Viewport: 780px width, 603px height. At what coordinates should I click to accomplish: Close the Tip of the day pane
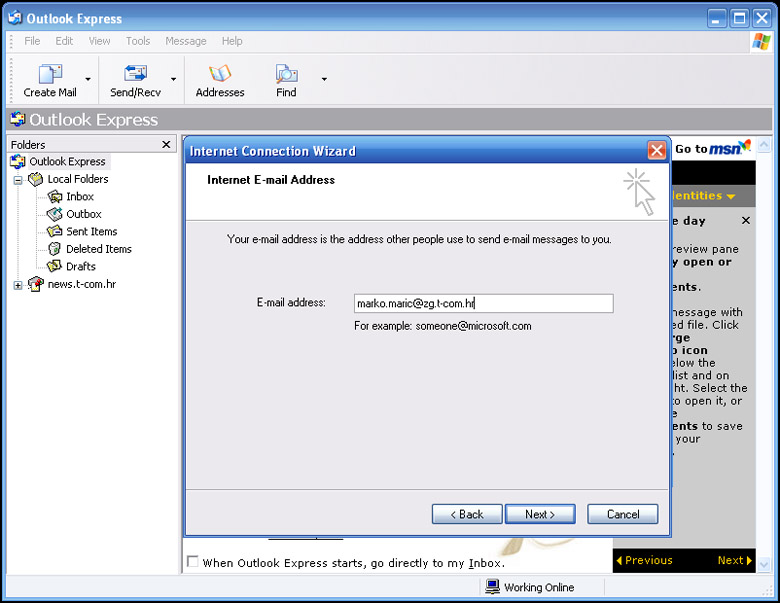[746, 220]
